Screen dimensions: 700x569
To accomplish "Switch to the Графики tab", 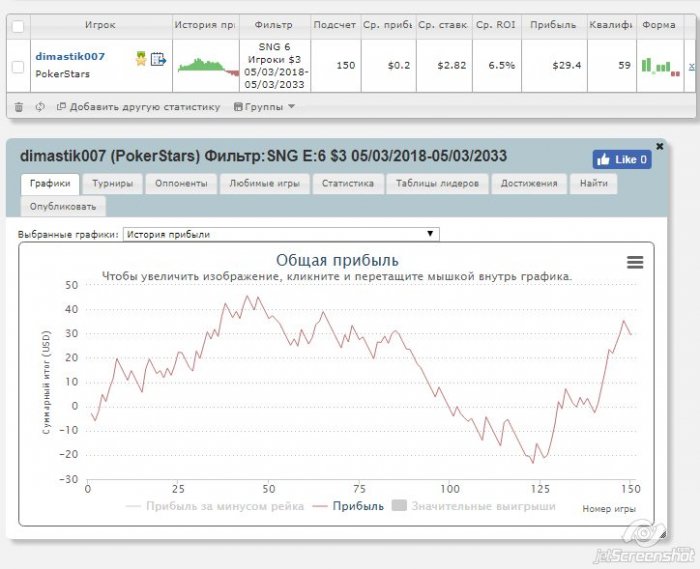I will pyautogui.click(x=50, y=183).
